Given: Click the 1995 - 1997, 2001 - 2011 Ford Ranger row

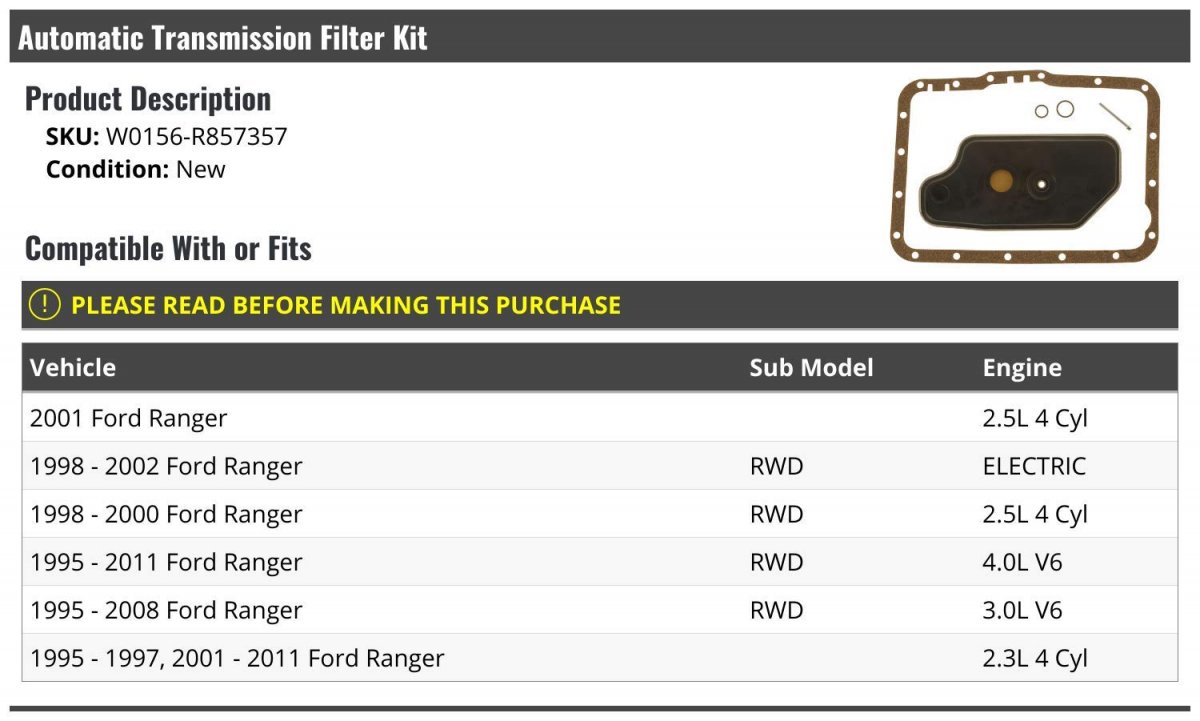Looking at the screenshot, I should click(600, 658).
